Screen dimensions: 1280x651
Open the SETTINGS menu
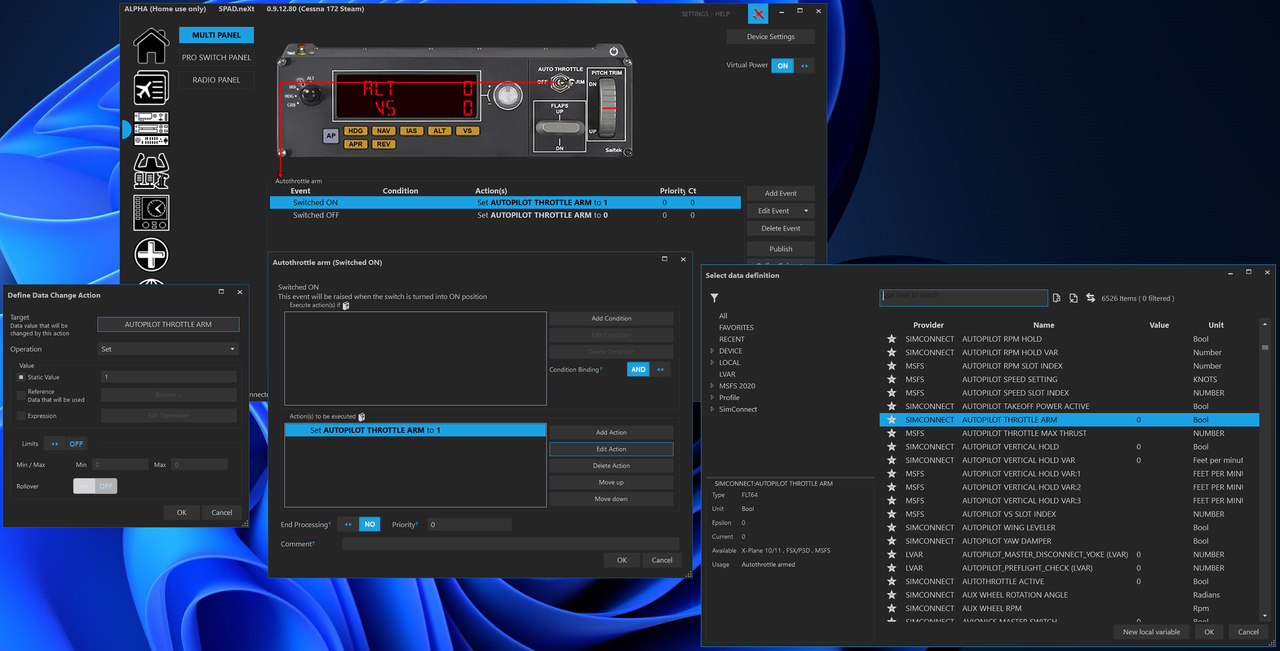695,15
